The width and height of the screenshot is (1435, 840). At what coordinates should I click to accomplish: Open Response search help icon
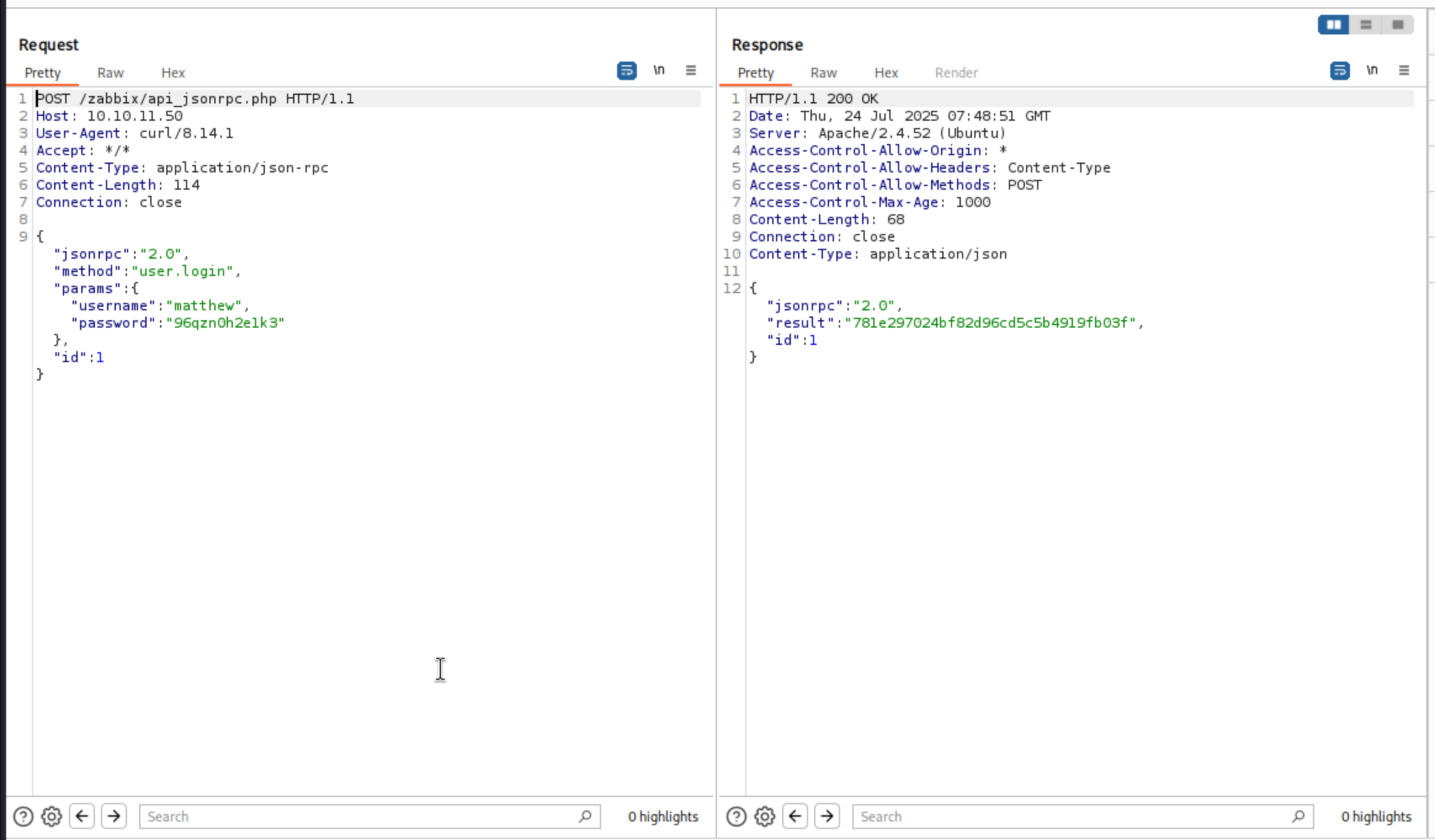[737, 817]
